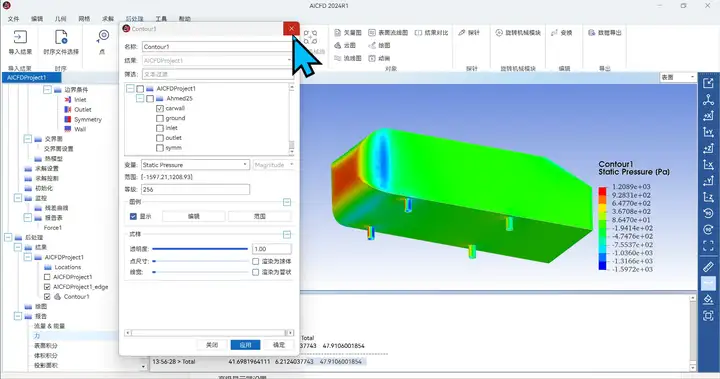The width and height of the screenshot is (720, 379).
Task: Rotate view 90 degrees counterclockwise
Action: [x=708, y=213]
